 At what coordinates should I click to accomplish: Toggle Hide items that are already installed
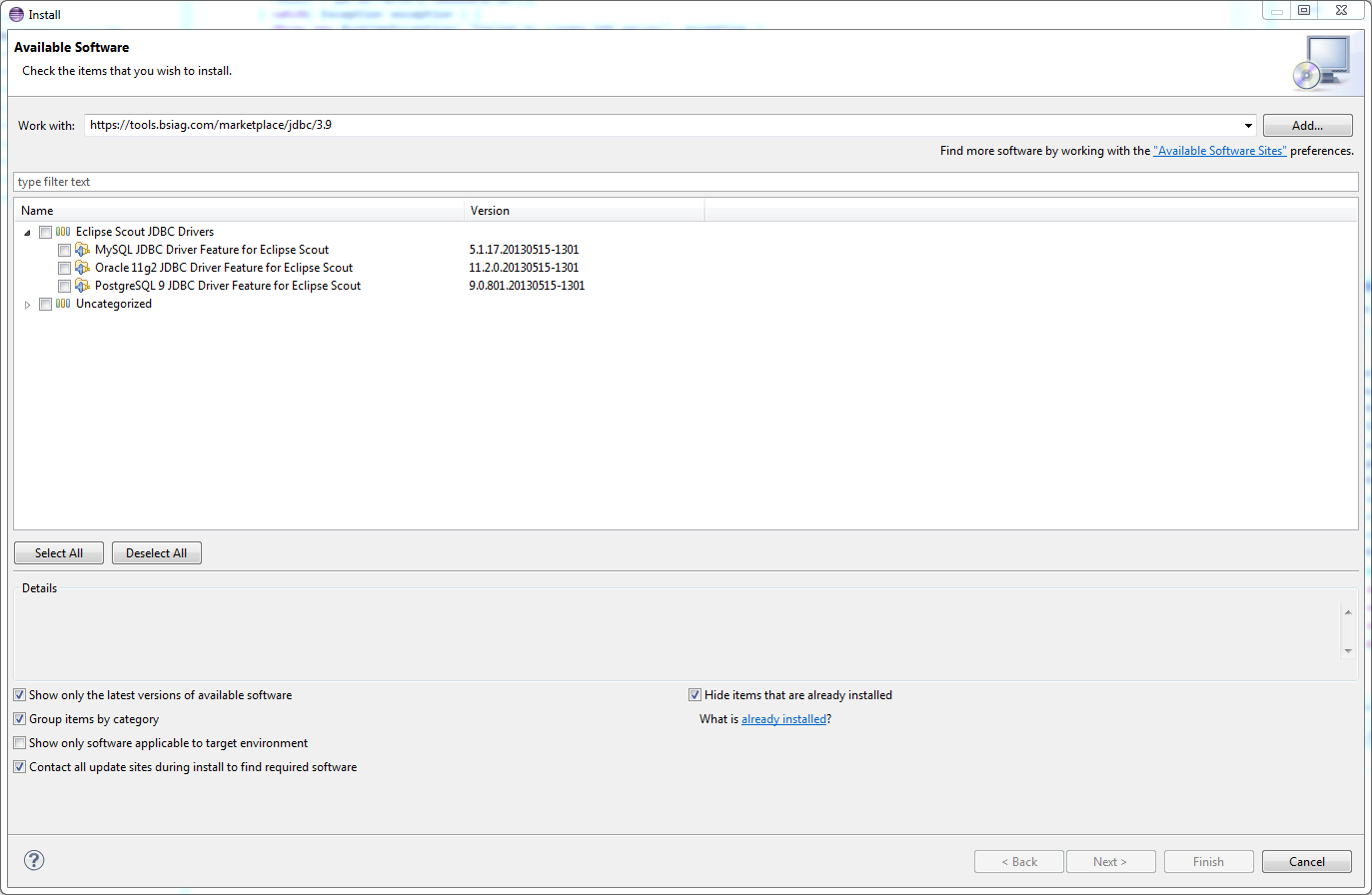coord(694,695)
